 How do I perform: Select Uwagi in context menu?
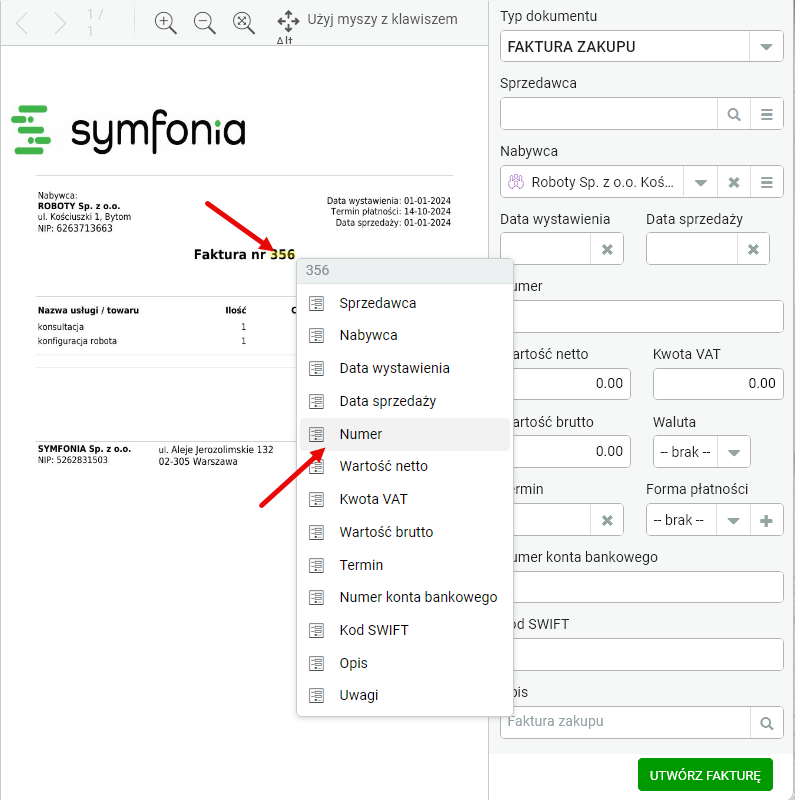[405, 695]
